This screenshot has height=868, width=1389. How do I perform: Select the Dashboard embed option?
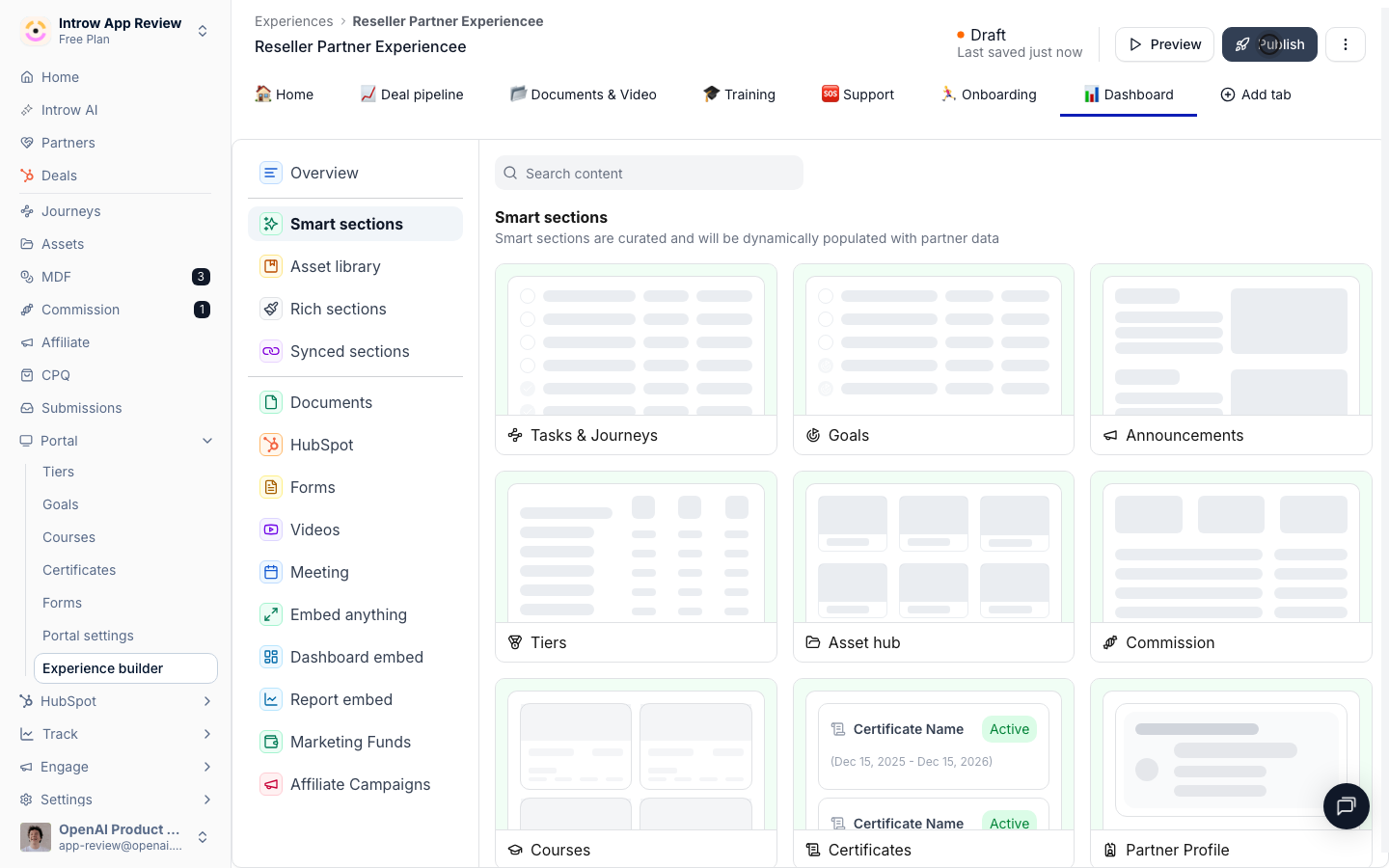click(x=355, y=657)
